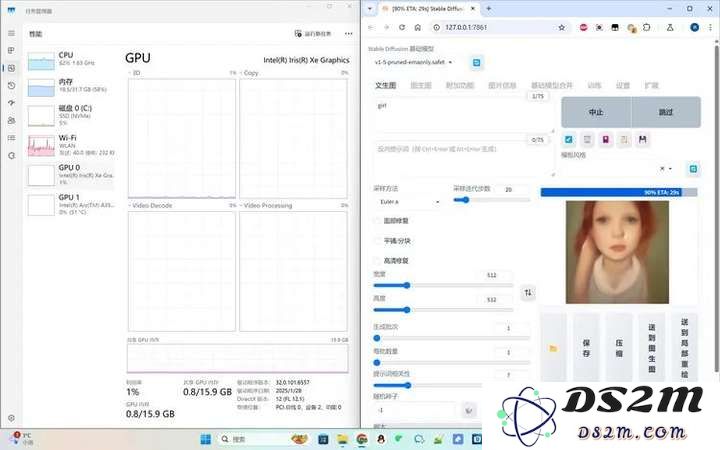Open the Stable Diffusion checkpoint model dropdown

tap(413, 62)
